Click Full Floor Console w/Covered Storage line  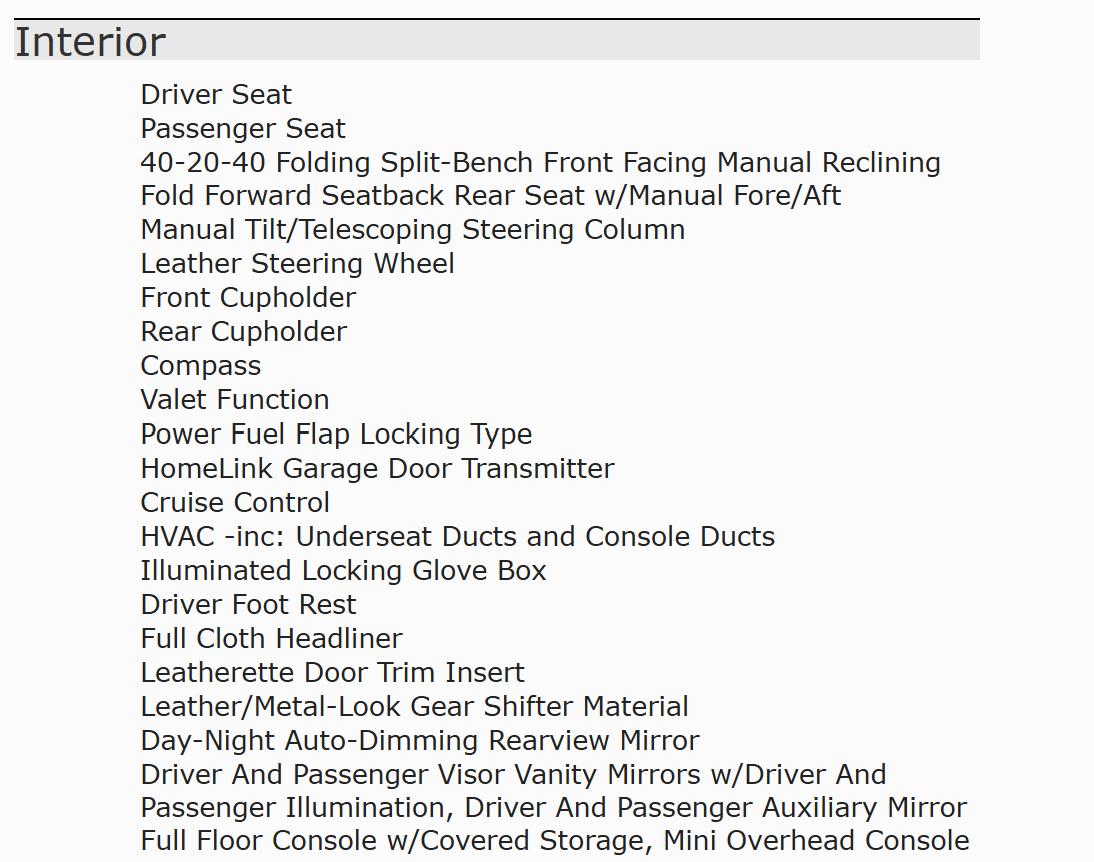(555, 841)
